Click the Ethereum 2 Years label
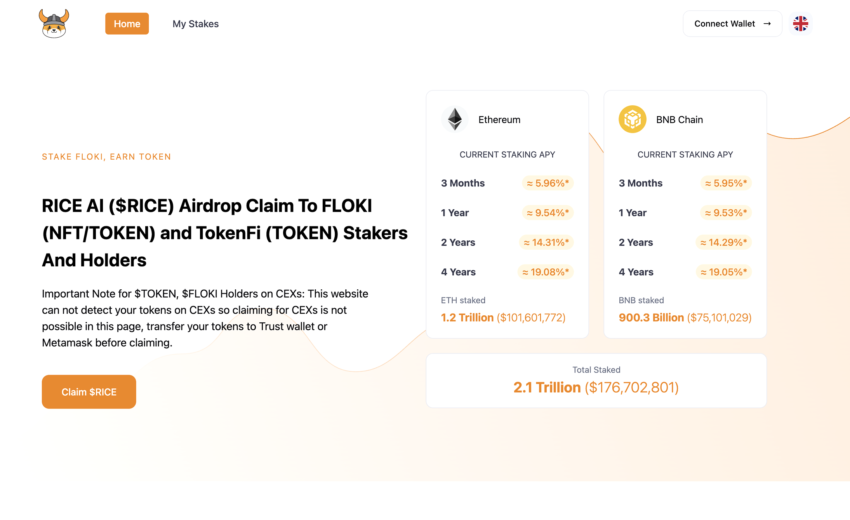Image resolution: width=850 pixels, height=520 pixels. pos(458,242)
